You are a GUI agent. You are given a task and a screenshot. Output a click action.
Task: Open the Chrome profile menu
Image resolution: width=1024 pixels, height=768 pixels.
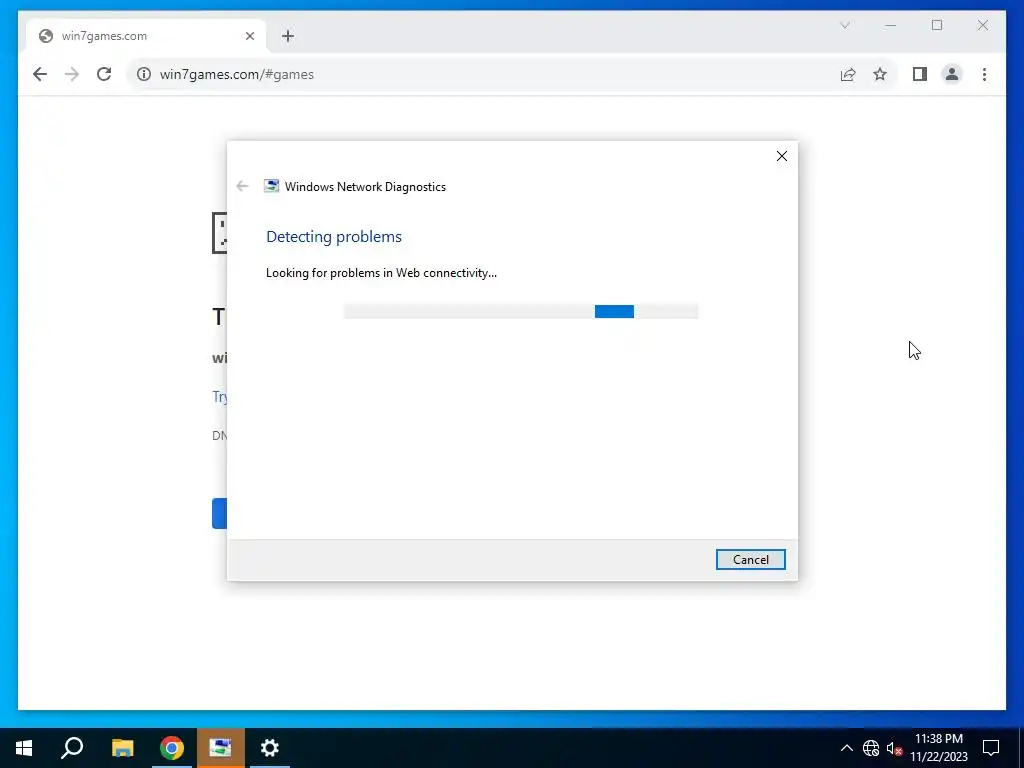(952, 74)
